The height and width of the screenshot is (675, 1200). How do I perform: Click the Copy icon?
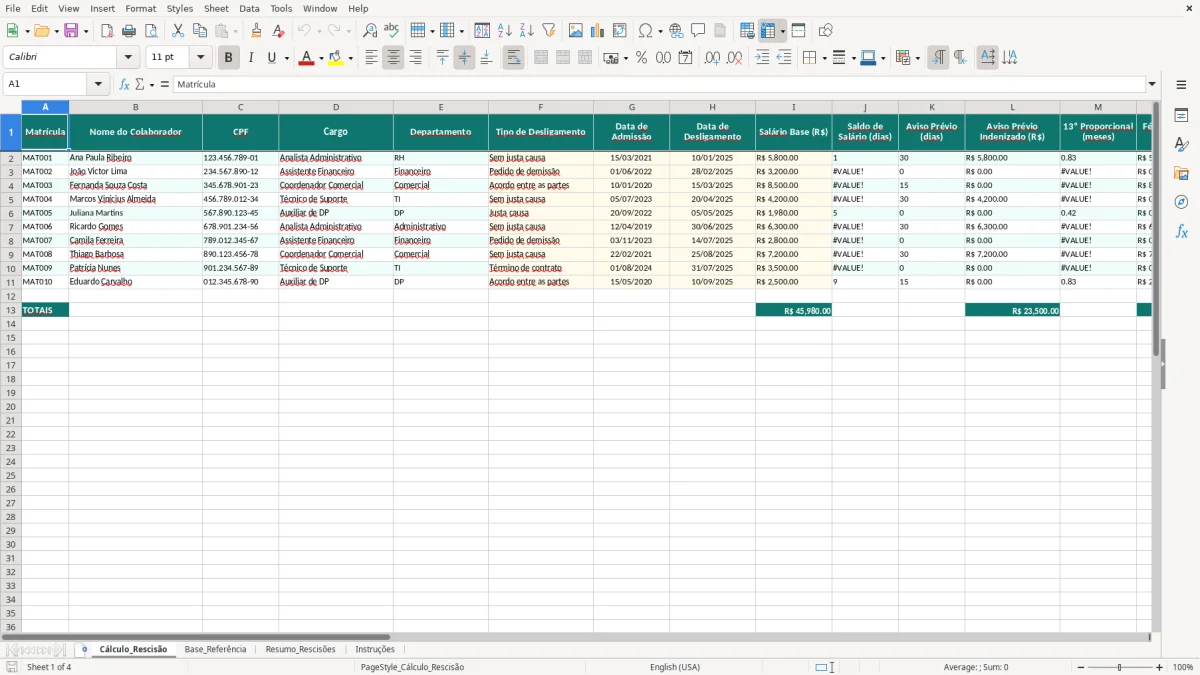(200, 31)
